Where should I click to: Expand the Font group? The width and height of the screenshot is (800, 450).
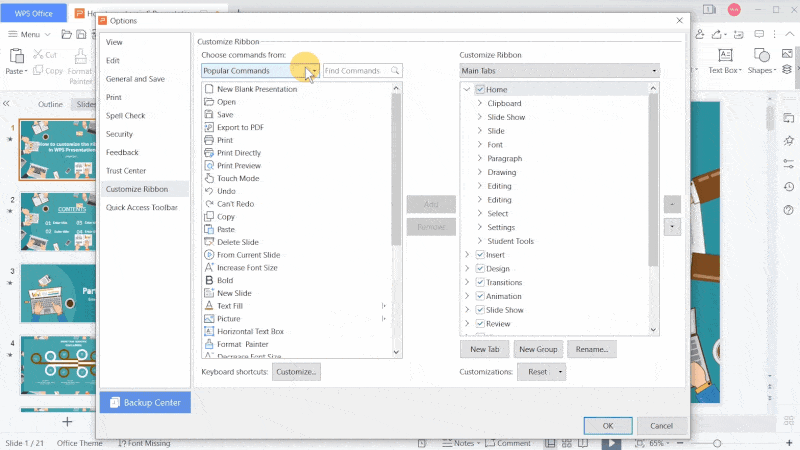[480, 144]
